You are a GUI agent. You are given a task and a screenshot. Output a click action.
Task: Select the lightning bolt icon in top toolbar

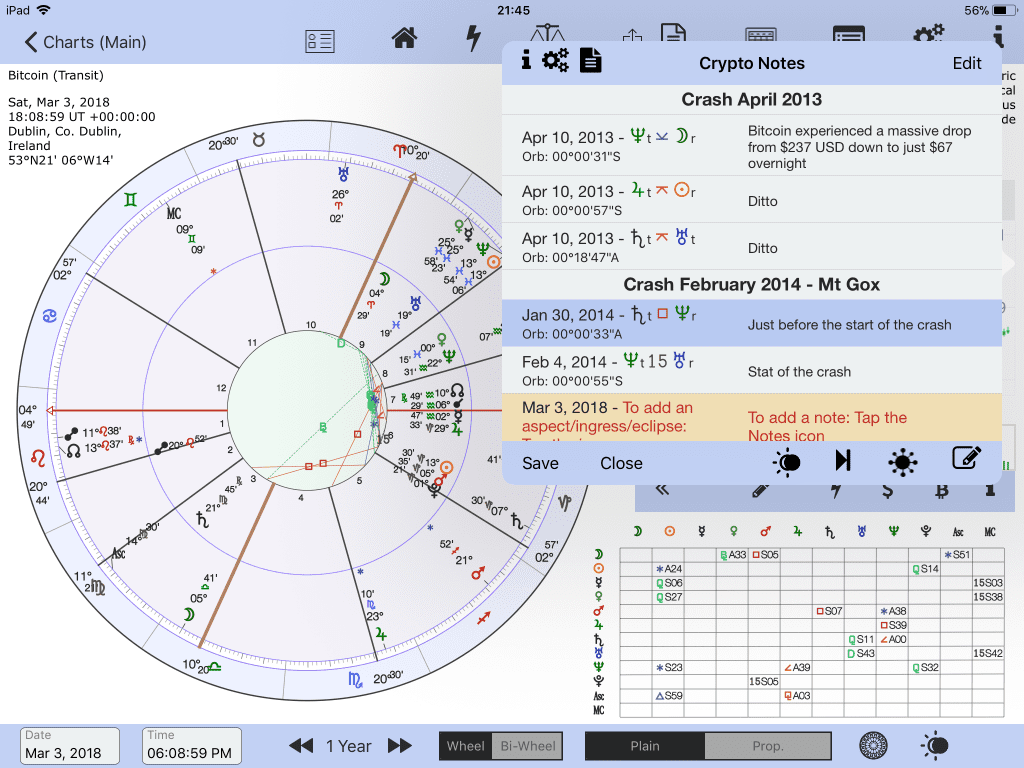473,38
